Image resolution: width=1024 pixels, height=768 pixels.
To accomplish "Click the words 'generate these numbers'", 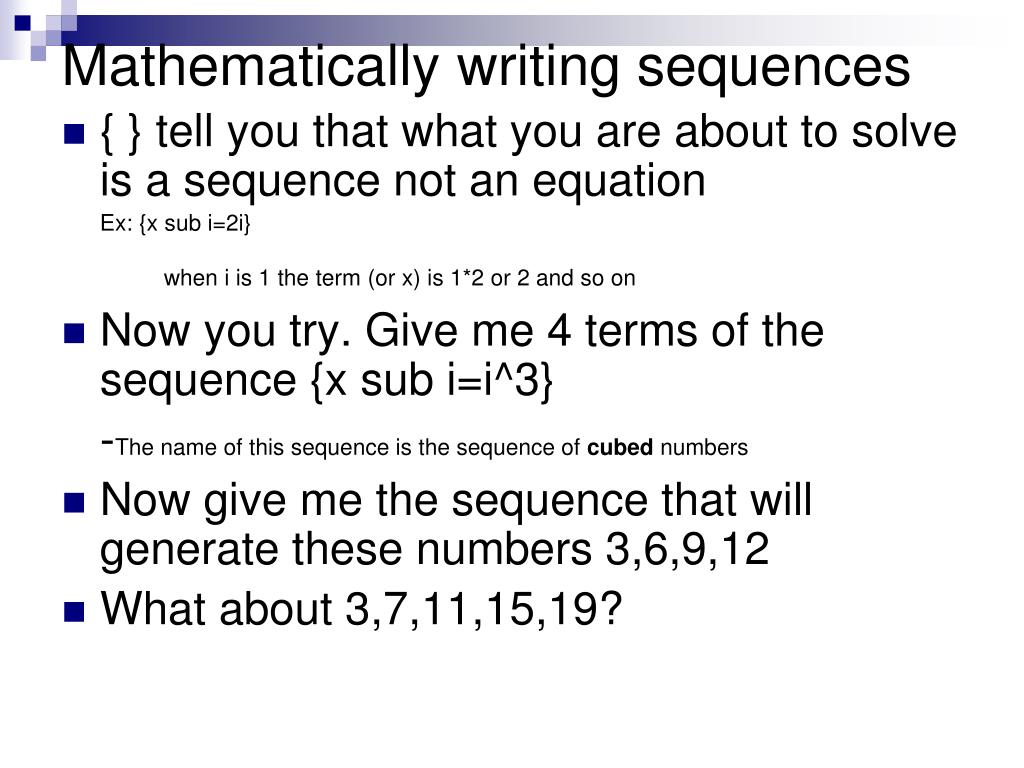I will coord(345,549).
